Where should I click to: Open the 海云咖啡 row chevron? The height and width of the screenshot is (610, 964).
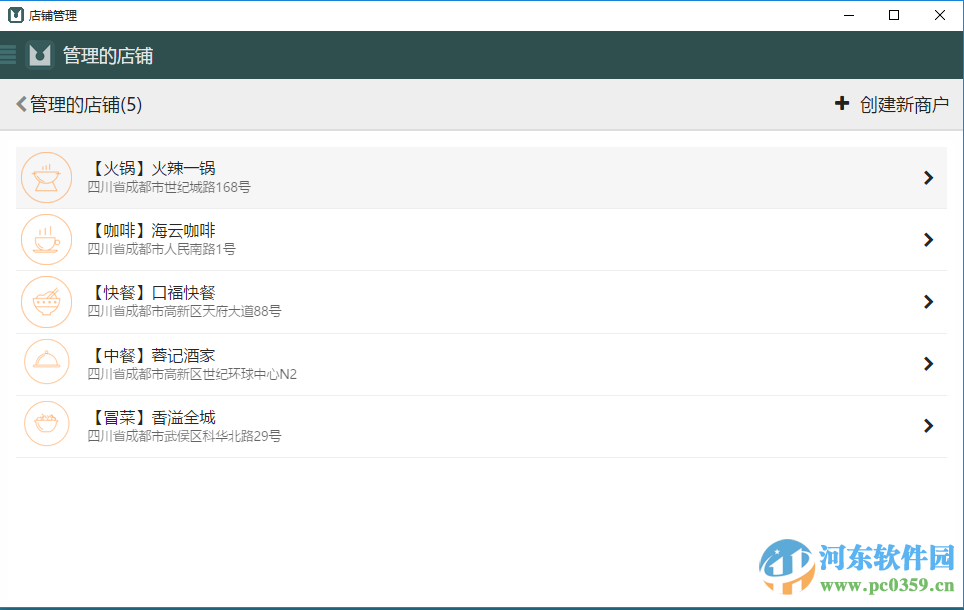[x=928, y=240]
